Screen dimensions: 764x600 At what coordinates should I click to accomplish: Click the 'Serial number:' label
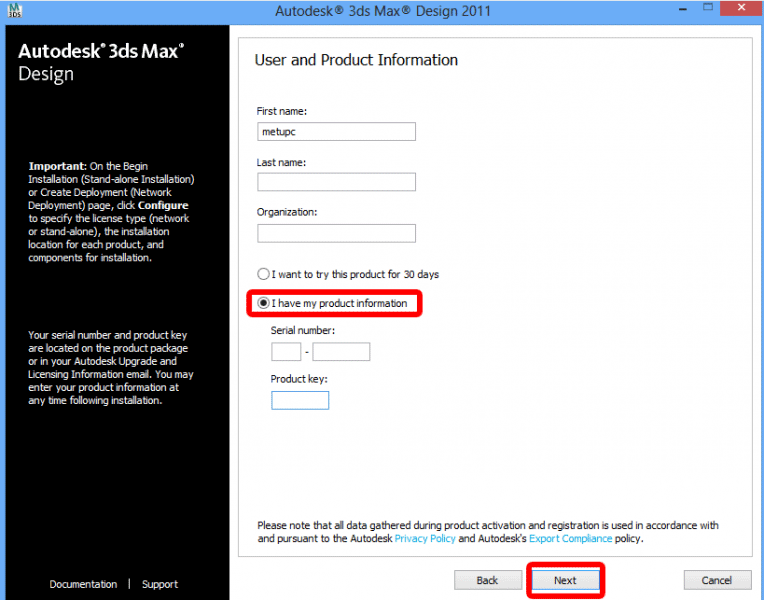click(303, 330)
